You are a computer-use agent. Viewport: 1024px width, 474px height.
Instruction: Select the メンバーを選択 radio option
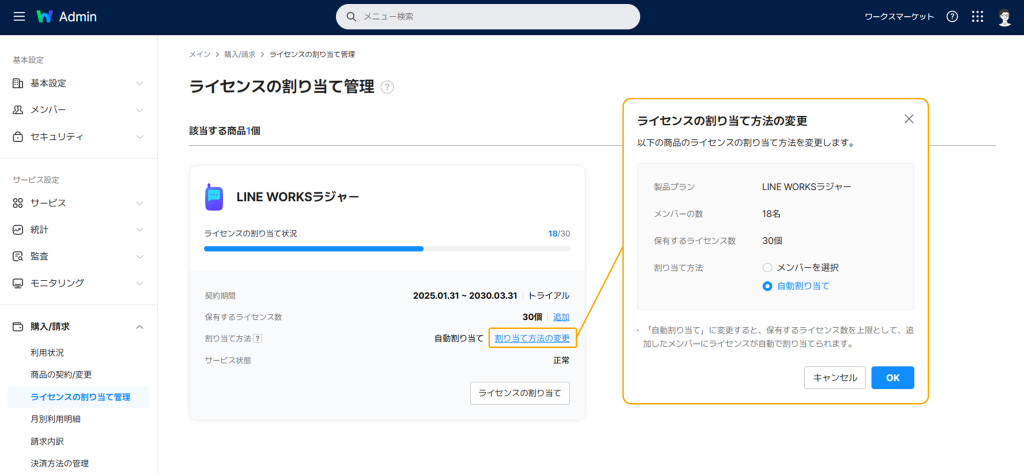[x=767, y=268]
